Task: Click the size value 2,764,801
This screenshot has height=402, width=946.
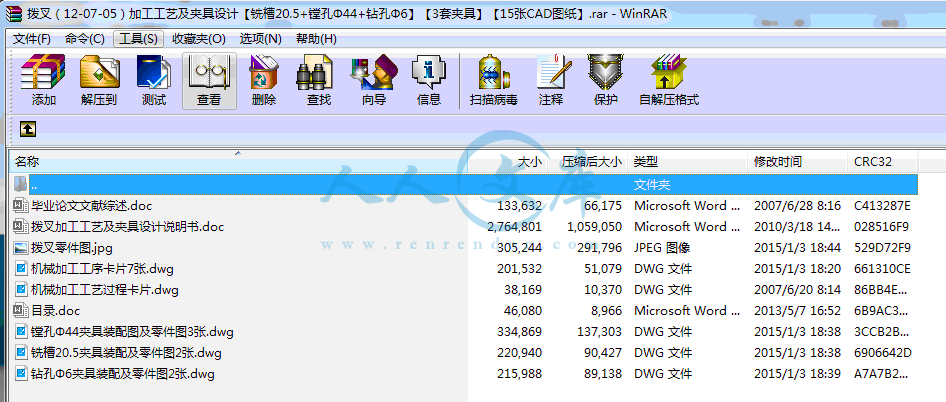Action: (x=515, y=227)
